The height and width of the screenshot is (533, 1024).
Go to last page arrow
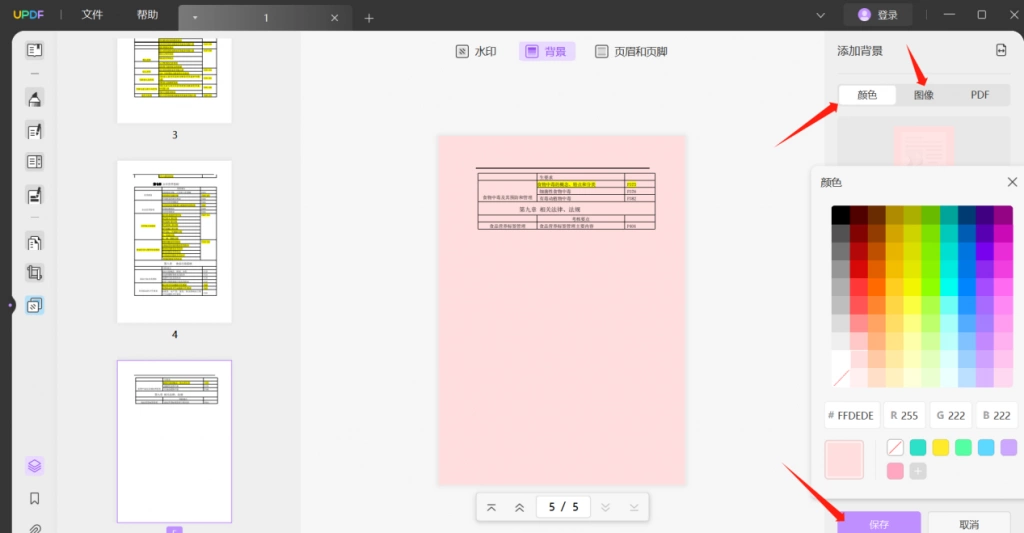[633, 507]
